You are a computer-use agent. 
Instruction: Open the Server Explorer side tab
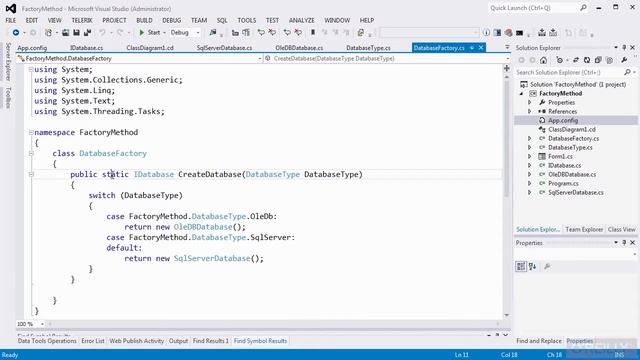tap(8, 62)
